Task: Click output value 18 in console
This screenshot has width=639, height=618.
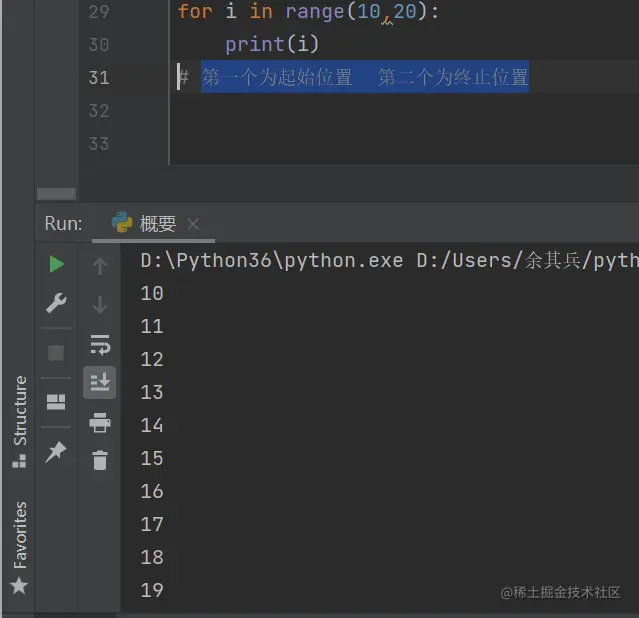Action: [x=152, y=557]
